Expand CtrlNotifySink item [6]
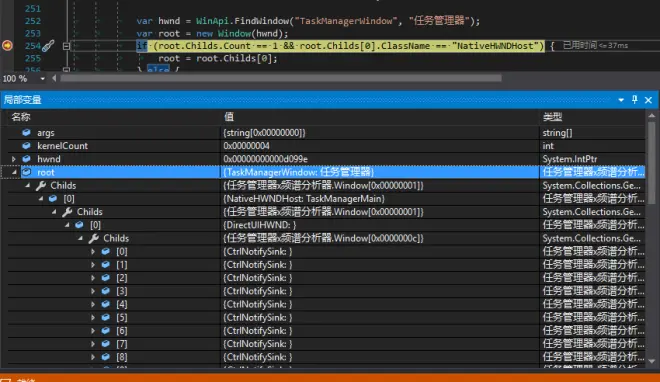The image size is (660, 382). tap(93, 331)
